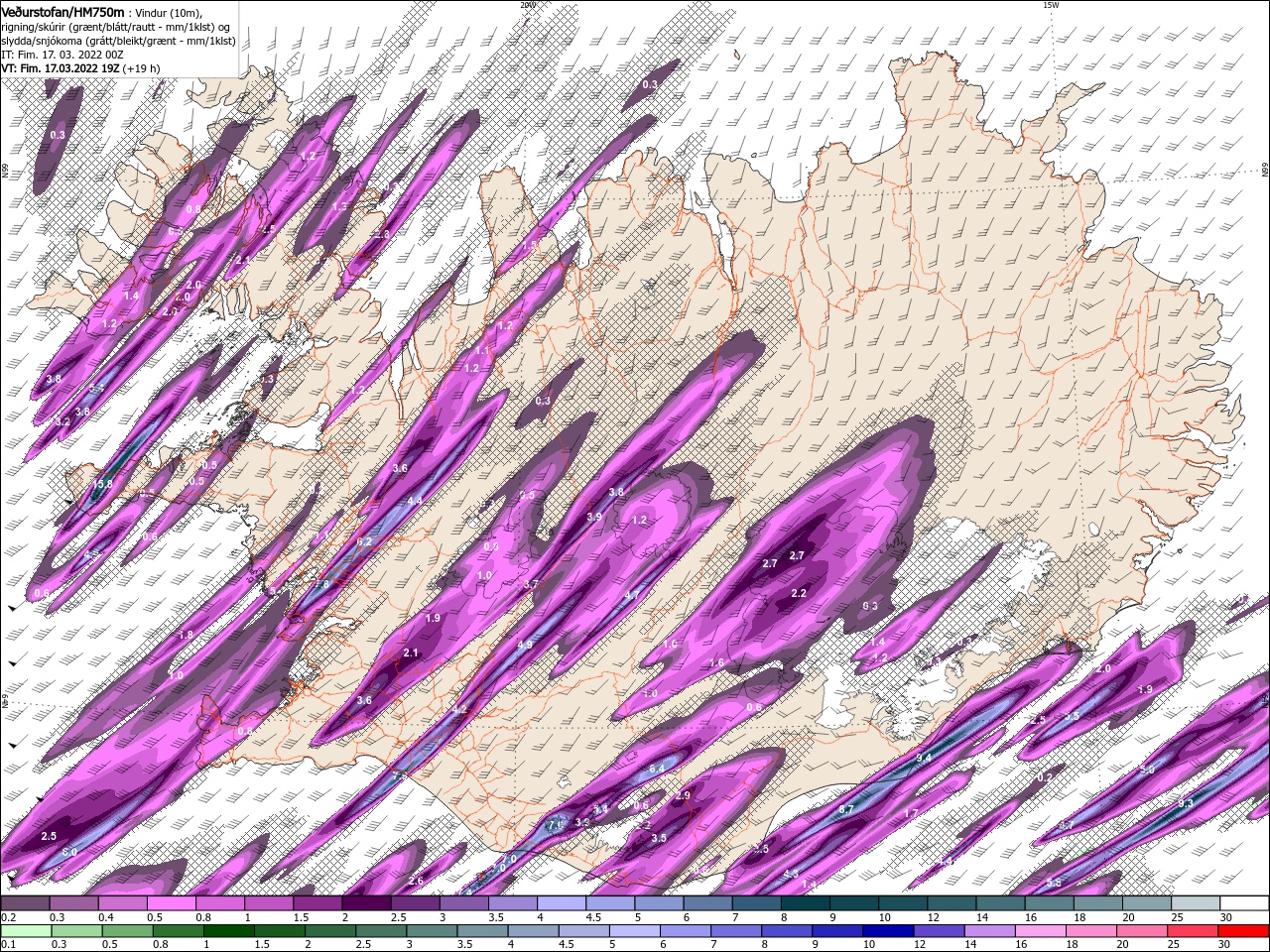Click the '6.0' value in the southwest corner
Viewport: 1270px width, 952px height.
tap(69, 853)
